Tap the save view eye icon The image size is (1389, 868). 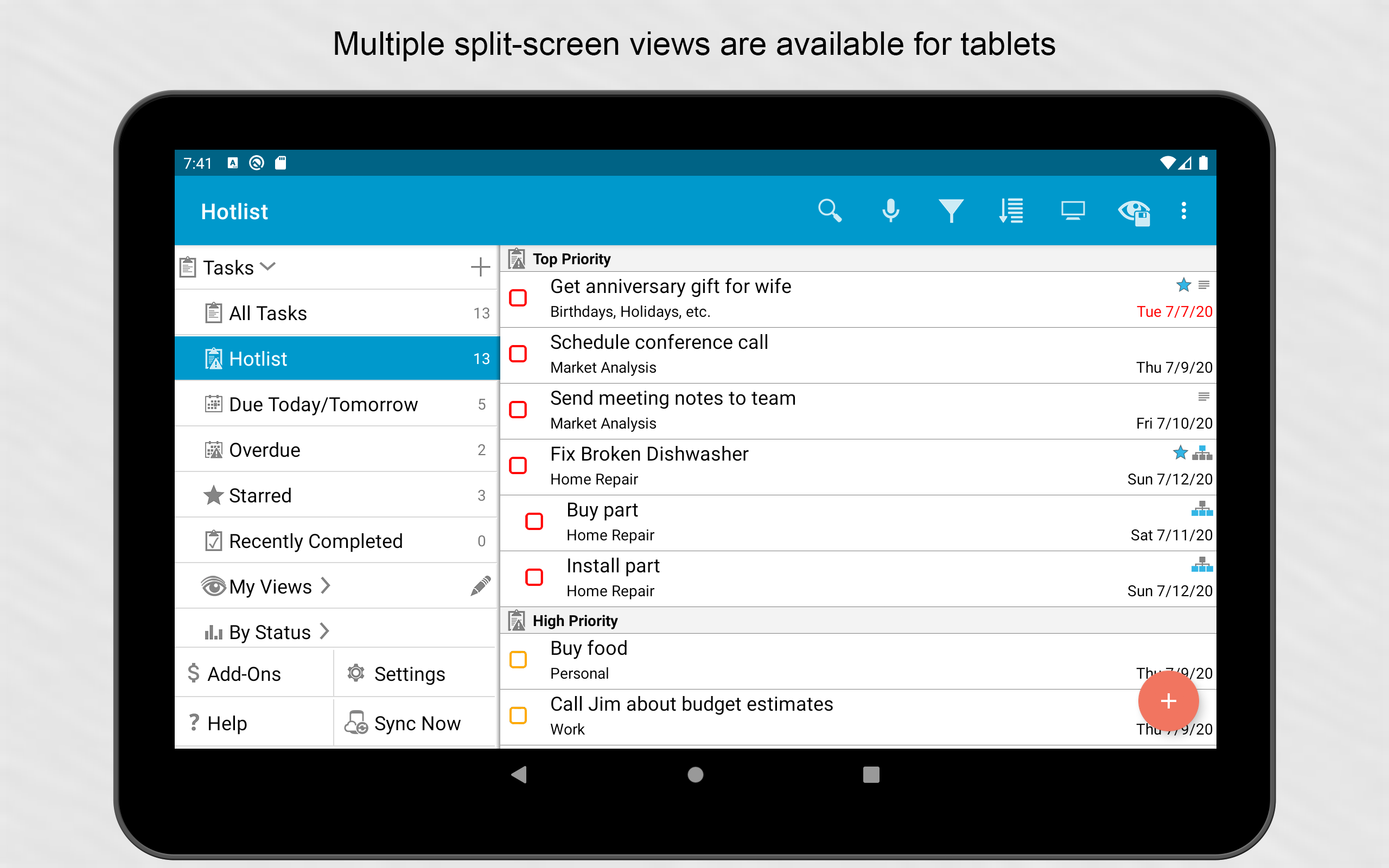coord(1134,213)
